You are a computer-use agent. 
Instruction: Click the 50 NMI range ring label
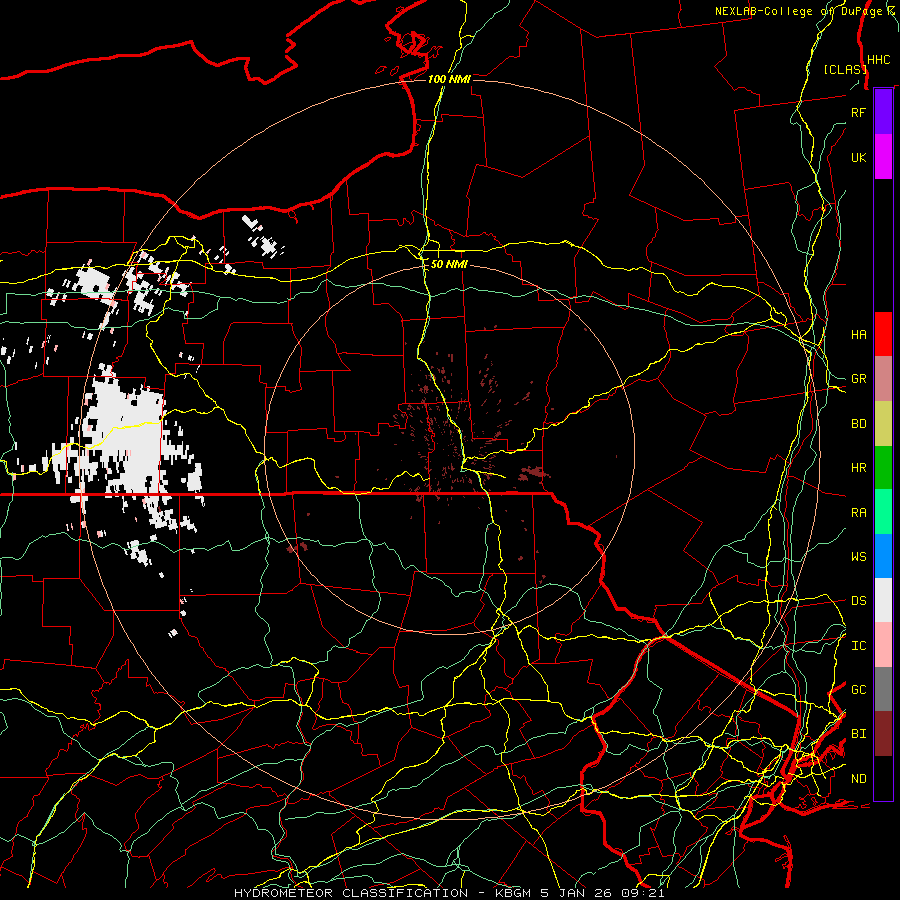449,264
